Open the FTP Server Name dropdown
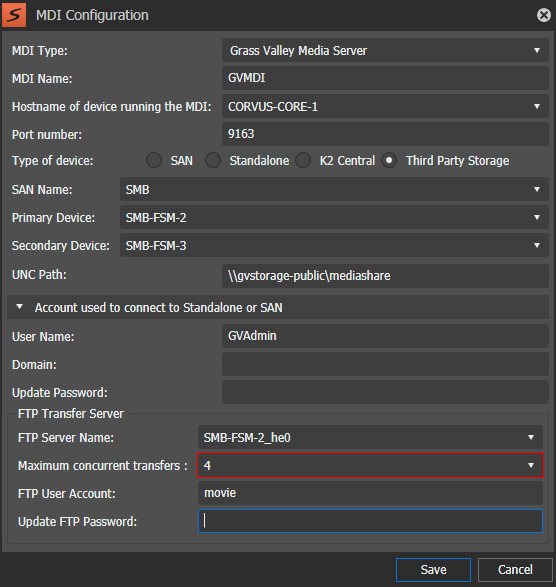 370,437
